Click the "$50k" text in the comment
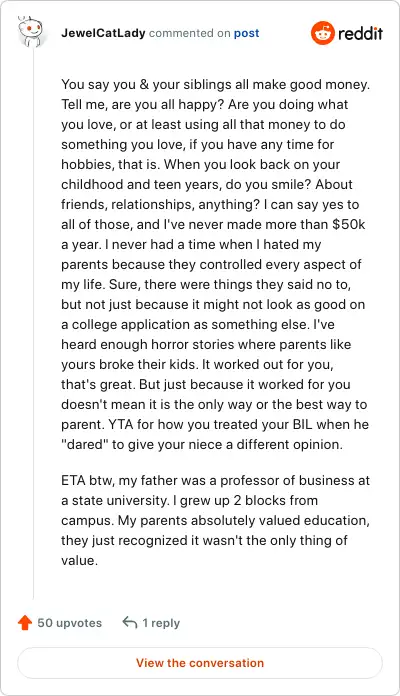The image size is (400, 696). [349, 224]
